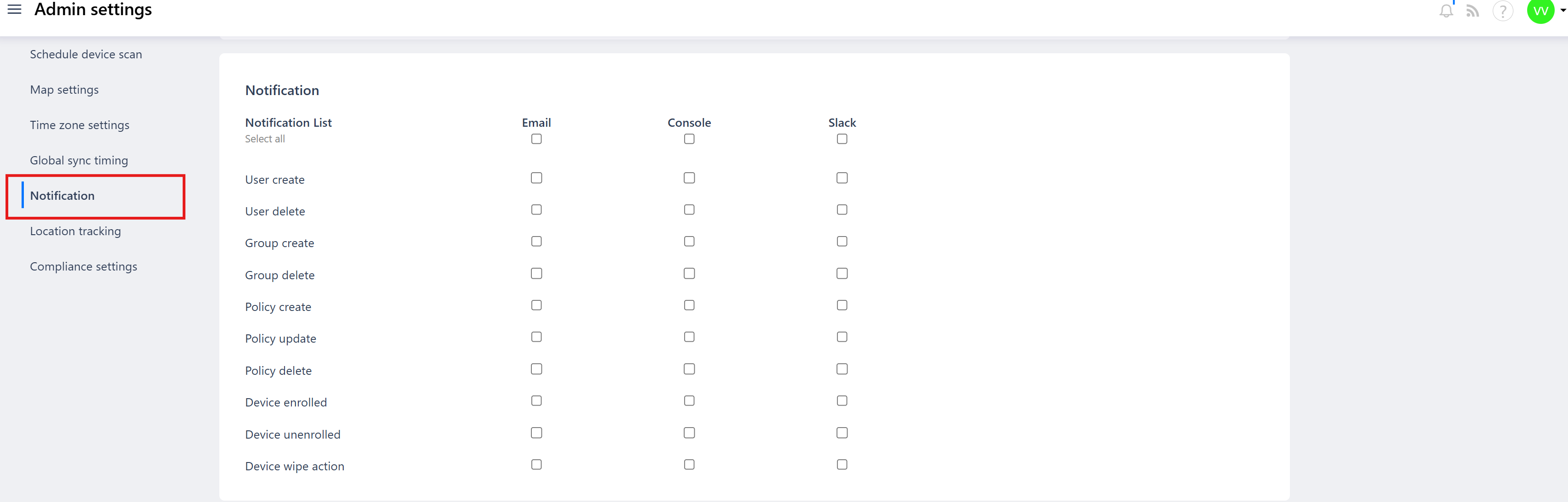Check Slack for Device enrolled

(842, 401)
